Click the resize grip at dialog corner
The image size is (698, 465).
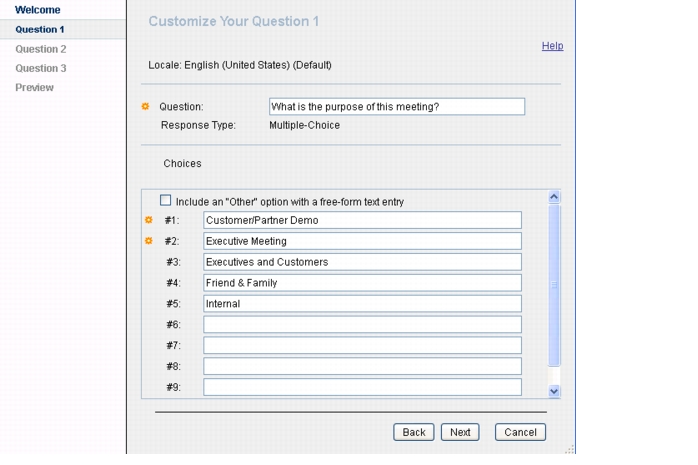point(570,449)
